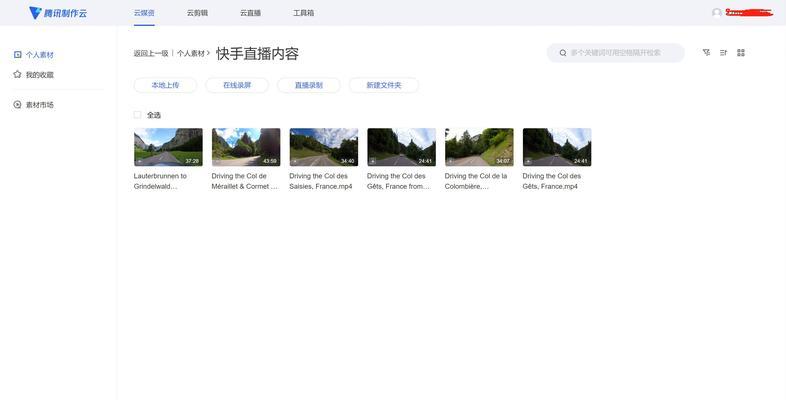Click the 在线录屏 button

[x=237, y=85]
